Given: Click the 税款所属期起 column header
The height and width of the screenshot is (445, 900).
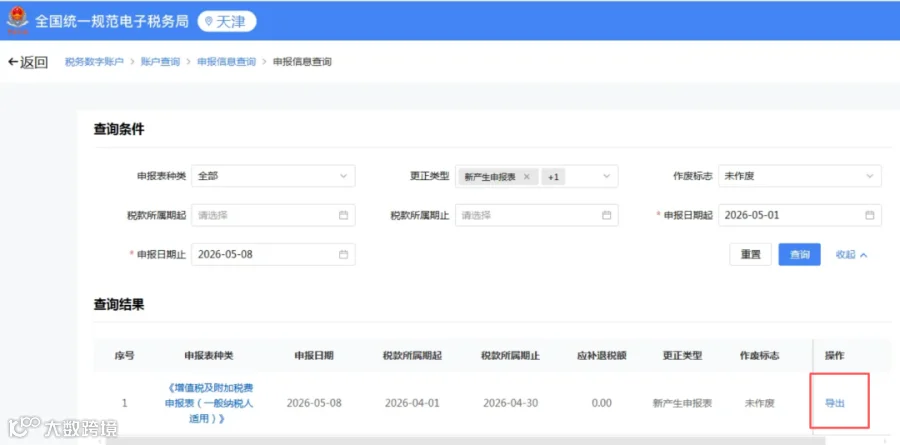Looking at the screenshot, I should point(412,355).
